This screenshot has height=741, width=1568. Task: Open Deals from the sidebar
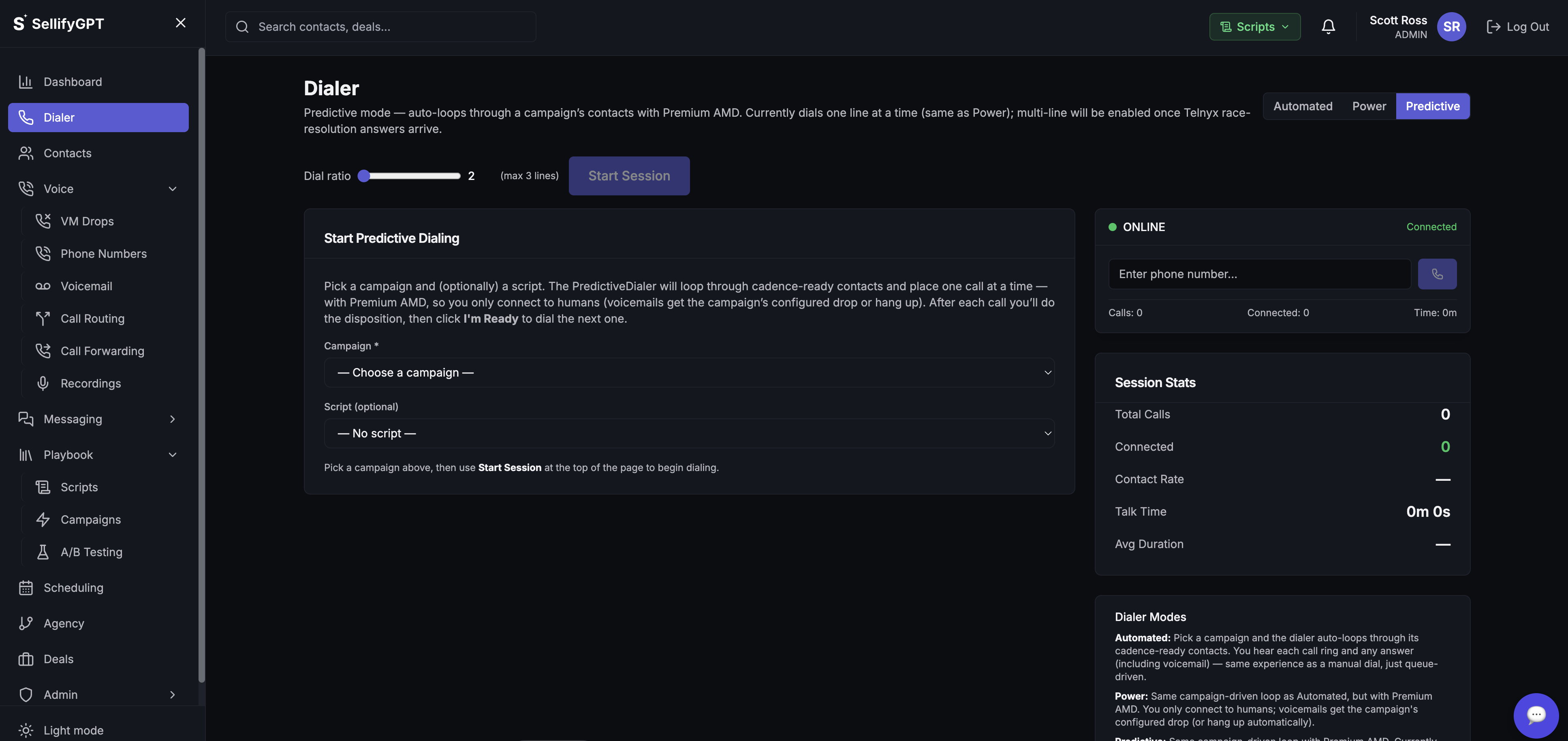pyautogui.click(x=98, y=659)
